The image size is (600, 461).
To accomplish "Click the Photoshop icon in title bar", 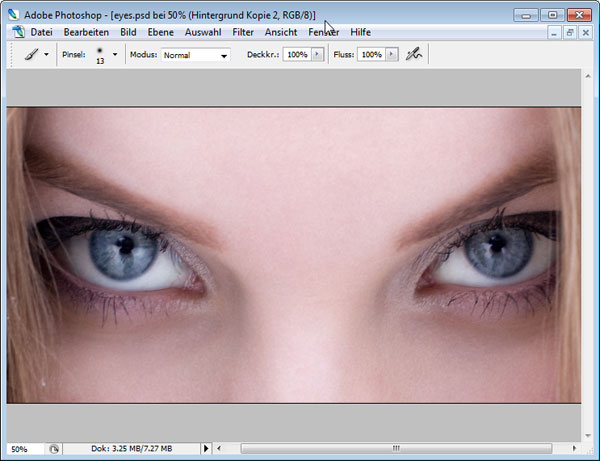I will 13,15.
